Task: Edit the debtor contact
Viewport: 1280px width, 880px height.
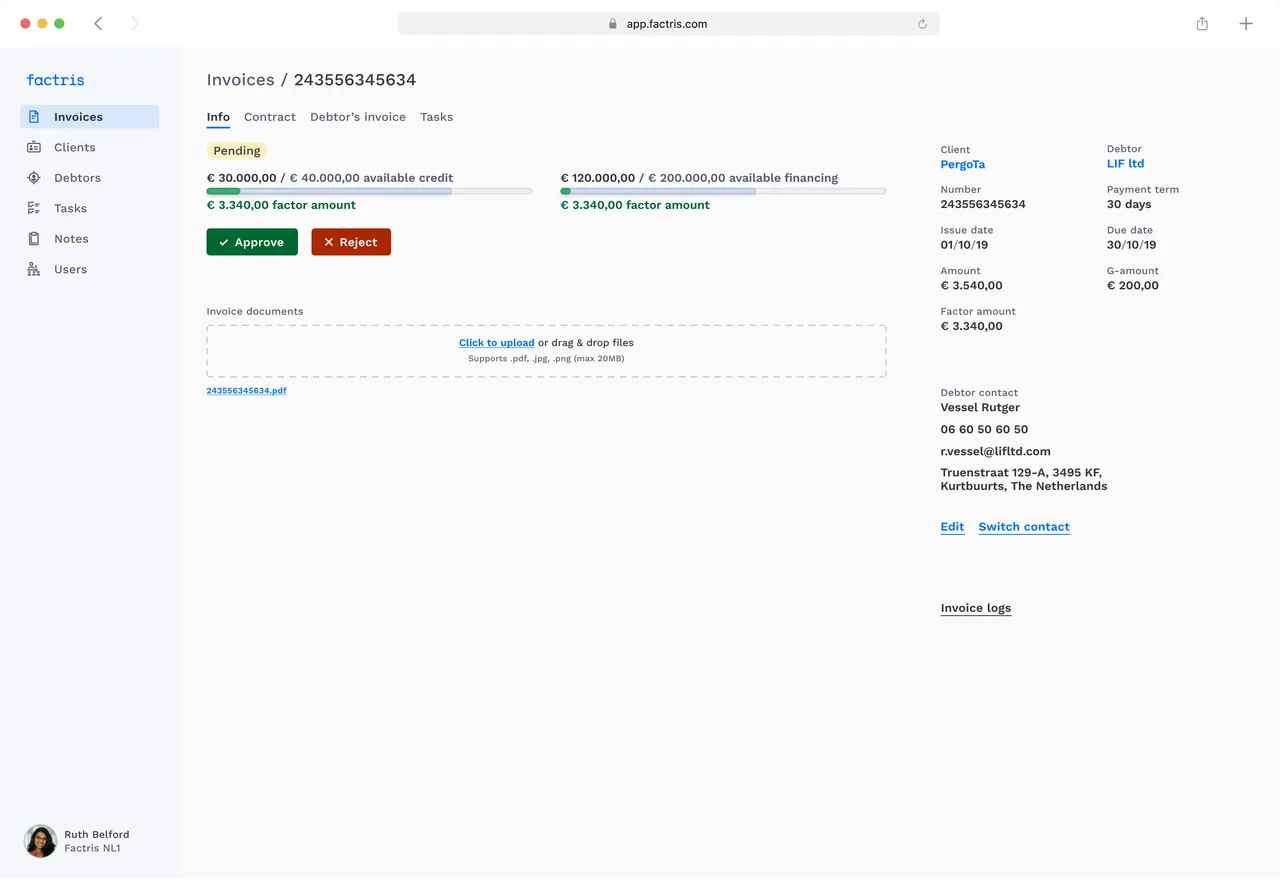Action: (x=952, y=527)
